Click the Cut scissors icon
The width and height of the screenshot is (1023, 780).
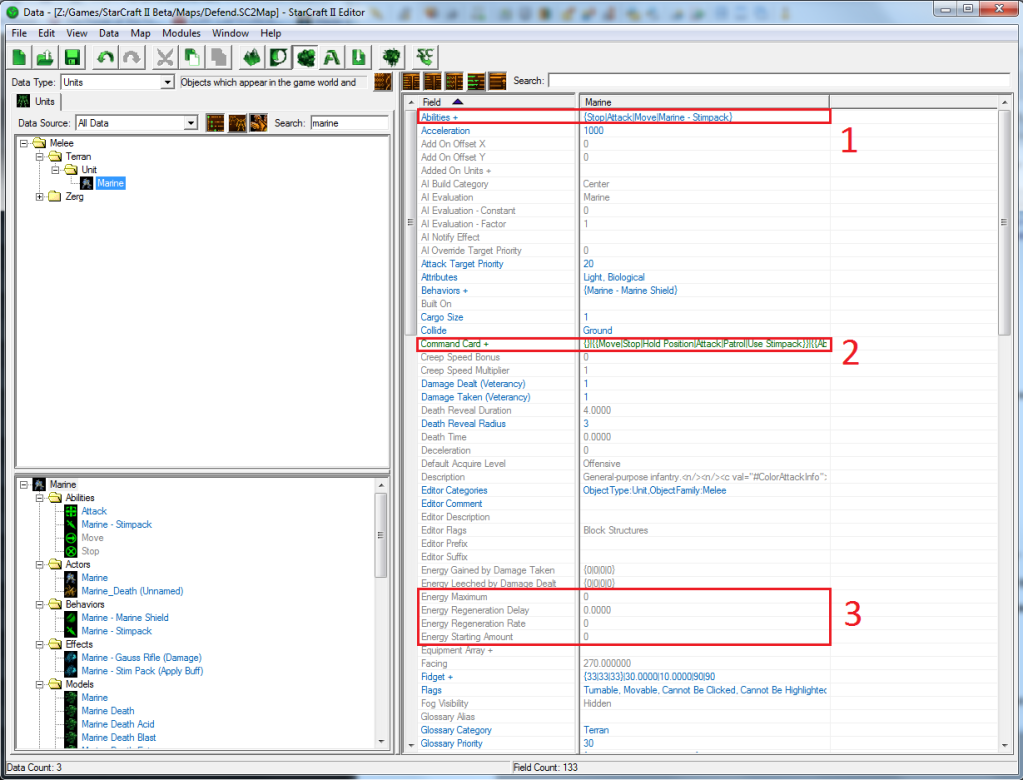coord(165,58)
